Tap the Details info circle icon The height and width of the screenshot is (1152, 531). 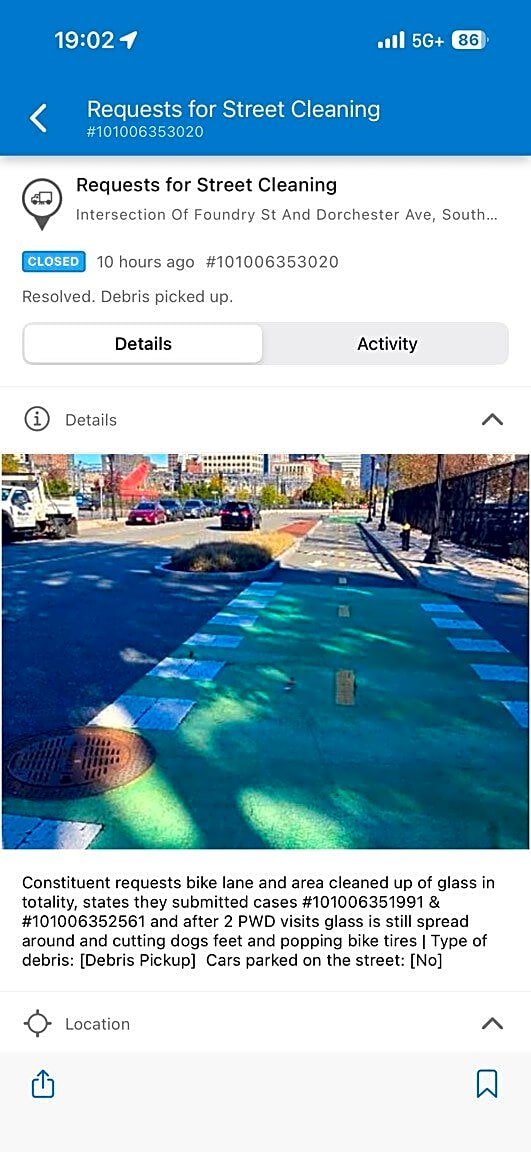(37, 420)
